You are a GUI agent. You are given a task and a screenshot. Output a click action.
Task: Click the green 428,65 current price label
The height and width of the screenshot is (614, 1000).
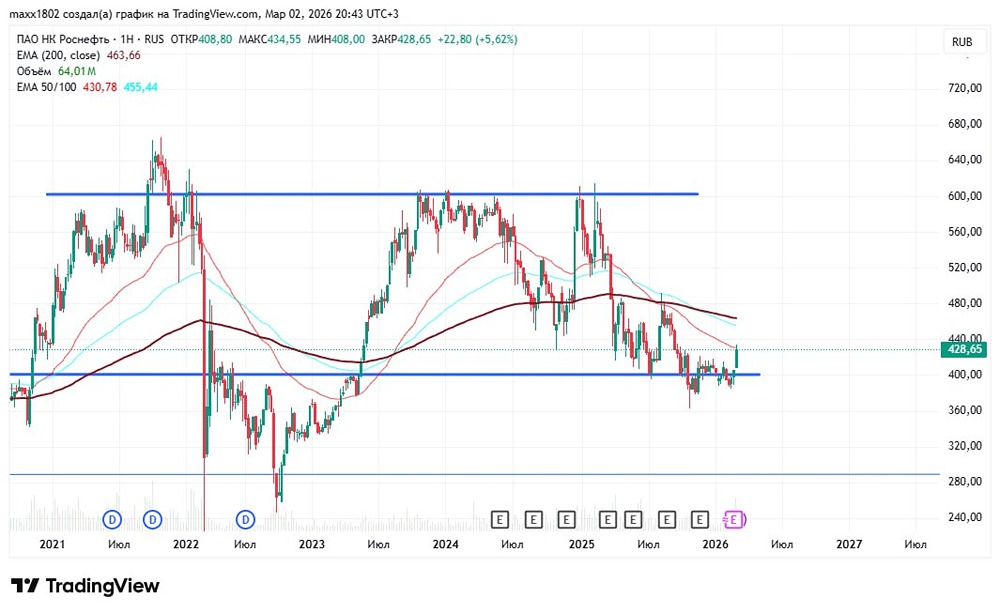(964, 349)
